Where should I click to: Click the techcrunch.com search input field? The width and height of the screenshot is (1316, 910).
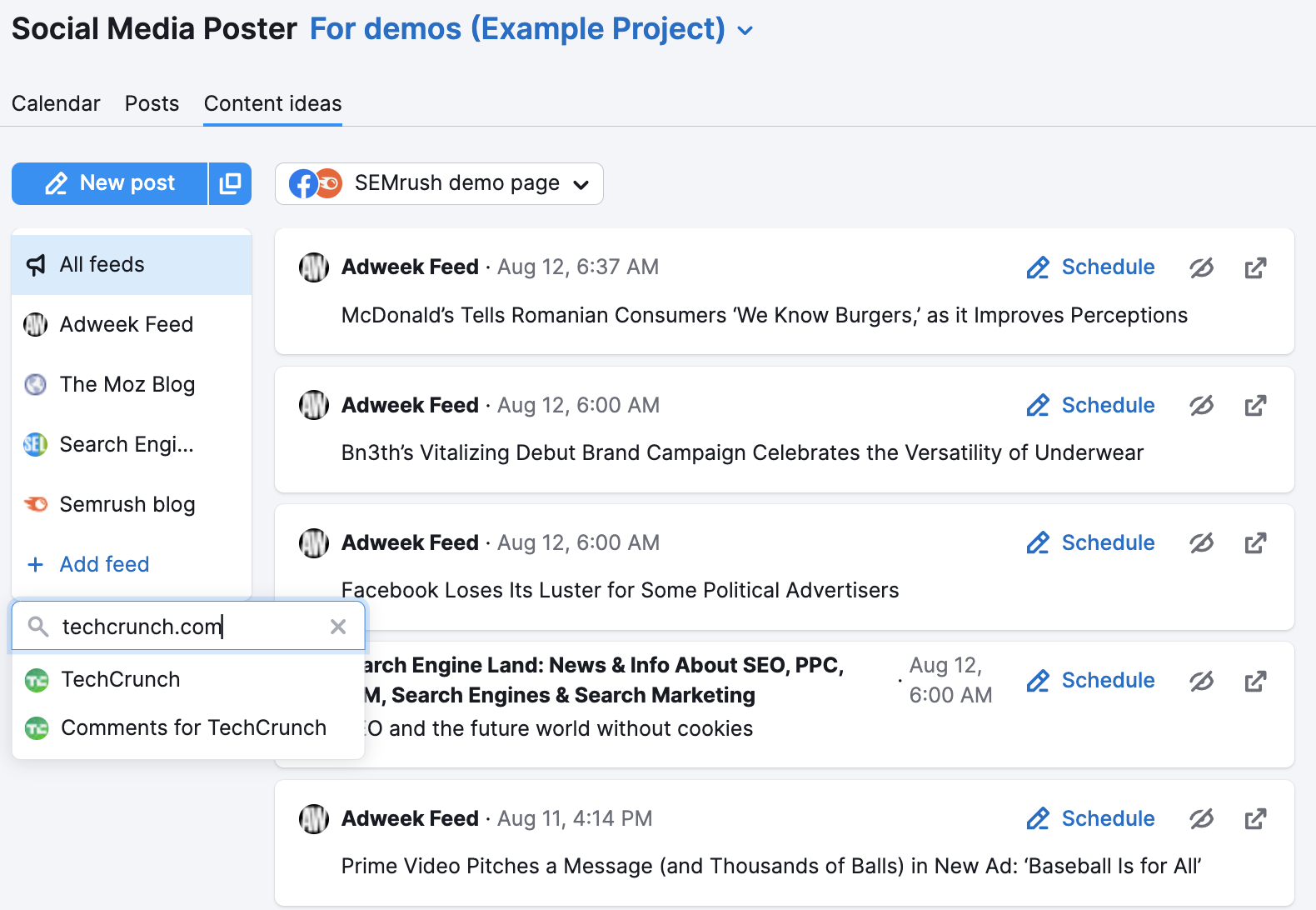tap(188, 627)
